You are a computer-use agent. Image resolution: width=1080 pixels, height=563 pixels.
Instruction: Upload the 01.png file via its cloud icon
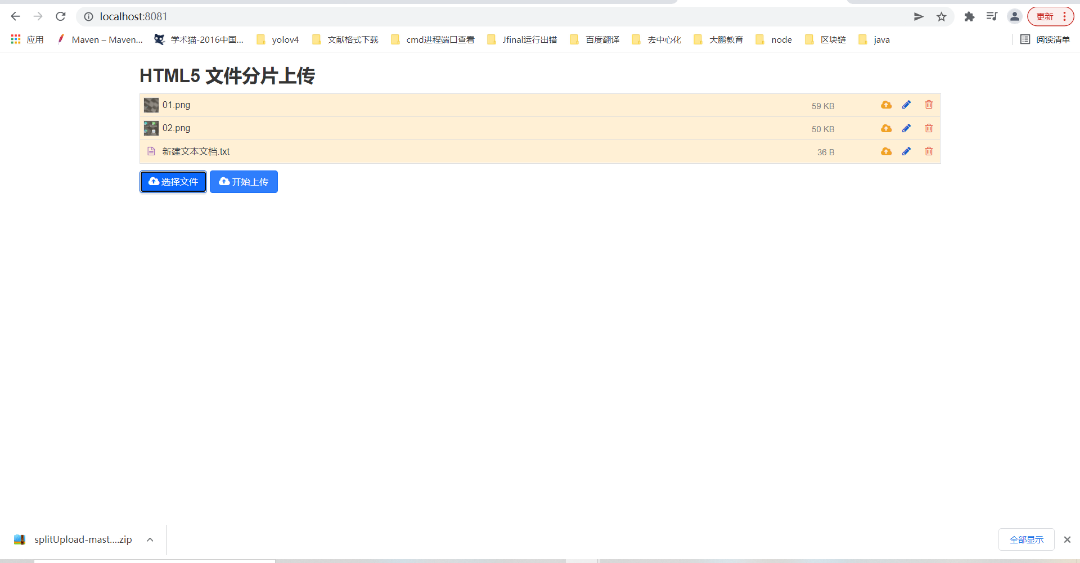(886, 105)
